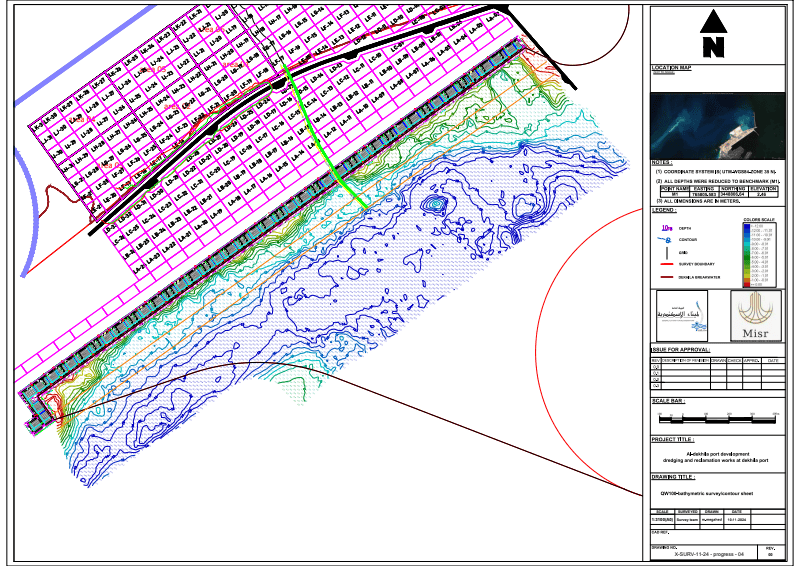The width and height of the screenshot is (800, 566).
Task: Select the ISSUE FOR APPROVAL heading
Action: point(680,350)
